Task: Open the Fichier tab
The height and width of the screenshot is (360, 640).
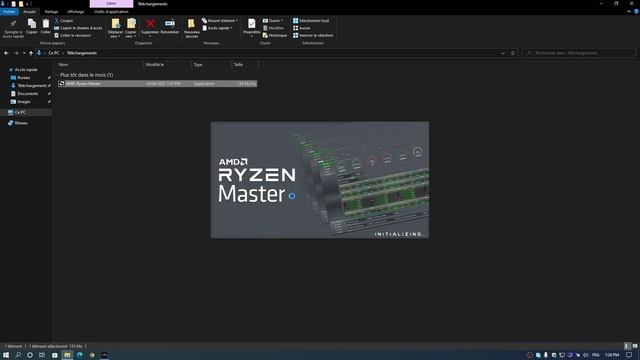Action: 9,12
